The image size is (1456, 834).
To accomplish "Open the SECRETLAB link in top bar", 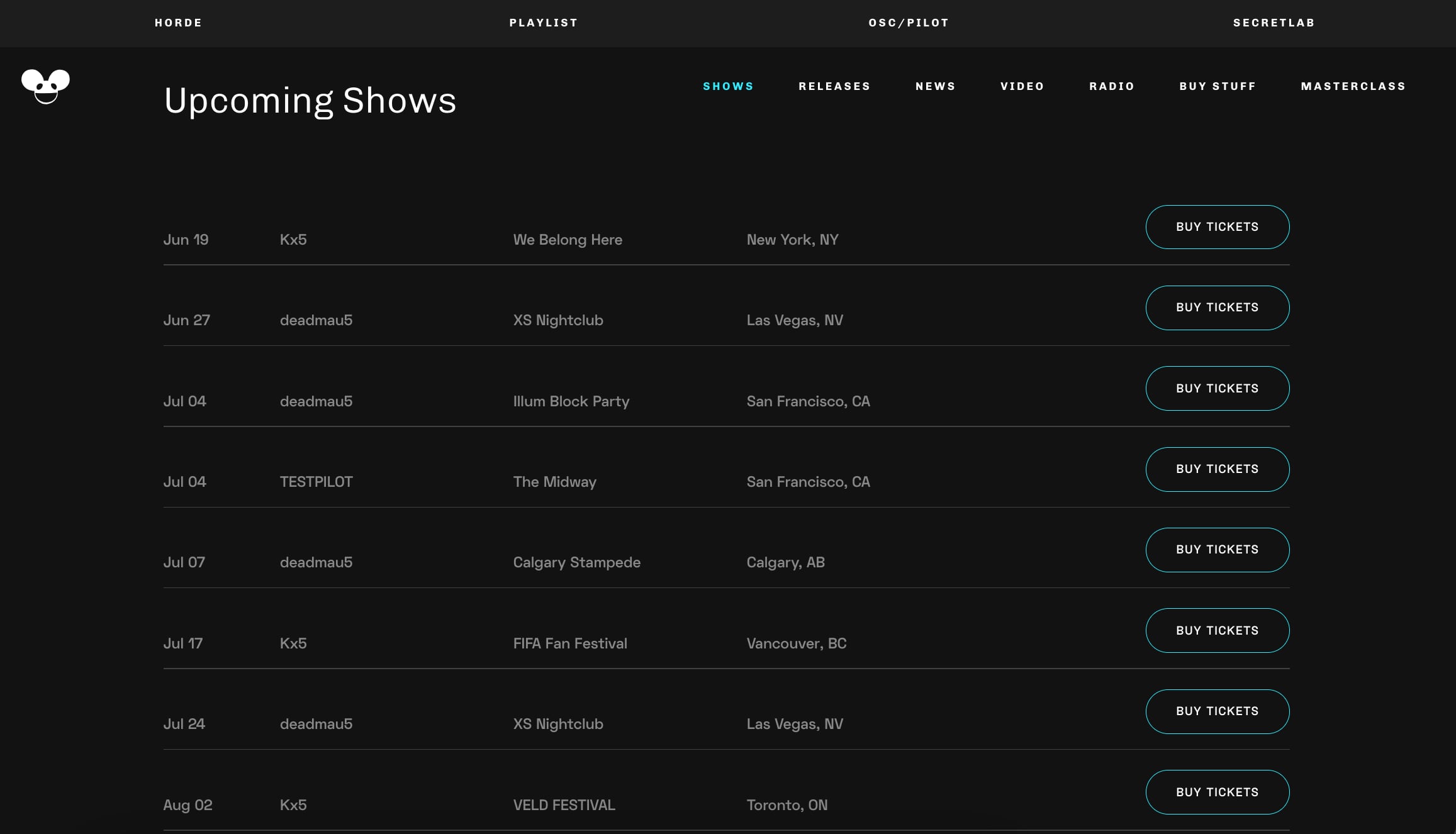I will pyautogui.click(x=1274, y=23).
